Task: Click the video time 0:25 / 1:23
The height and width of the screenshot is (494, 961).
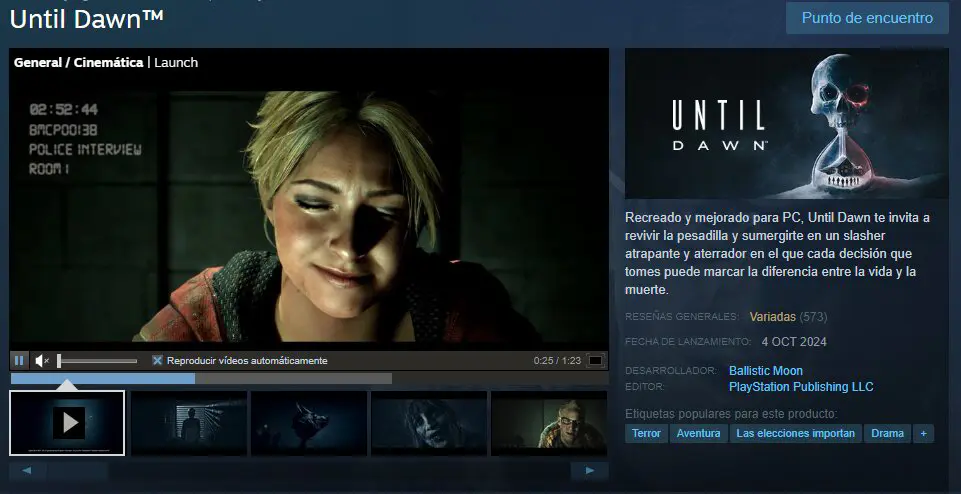Action: click(x=557, y=360)
